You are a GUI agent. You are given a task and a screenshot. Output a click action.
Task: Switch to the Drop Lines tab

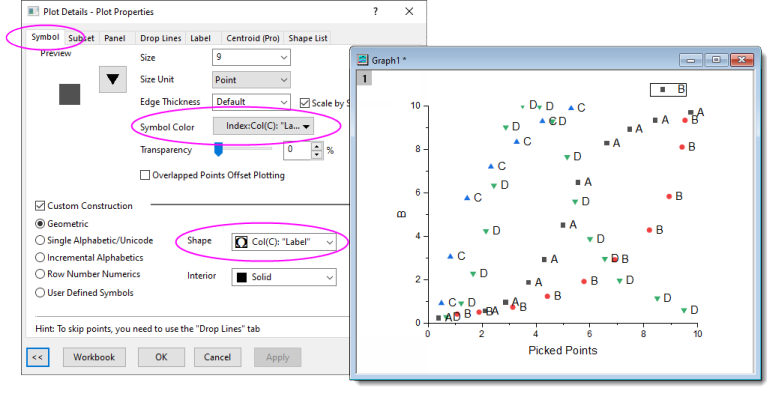158,38
